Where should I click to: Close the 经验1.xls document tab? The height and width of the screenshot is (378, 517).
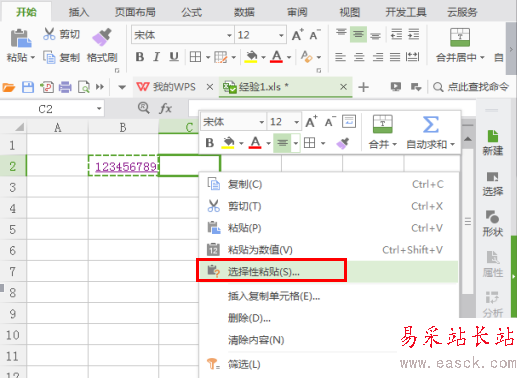point(343,87)
